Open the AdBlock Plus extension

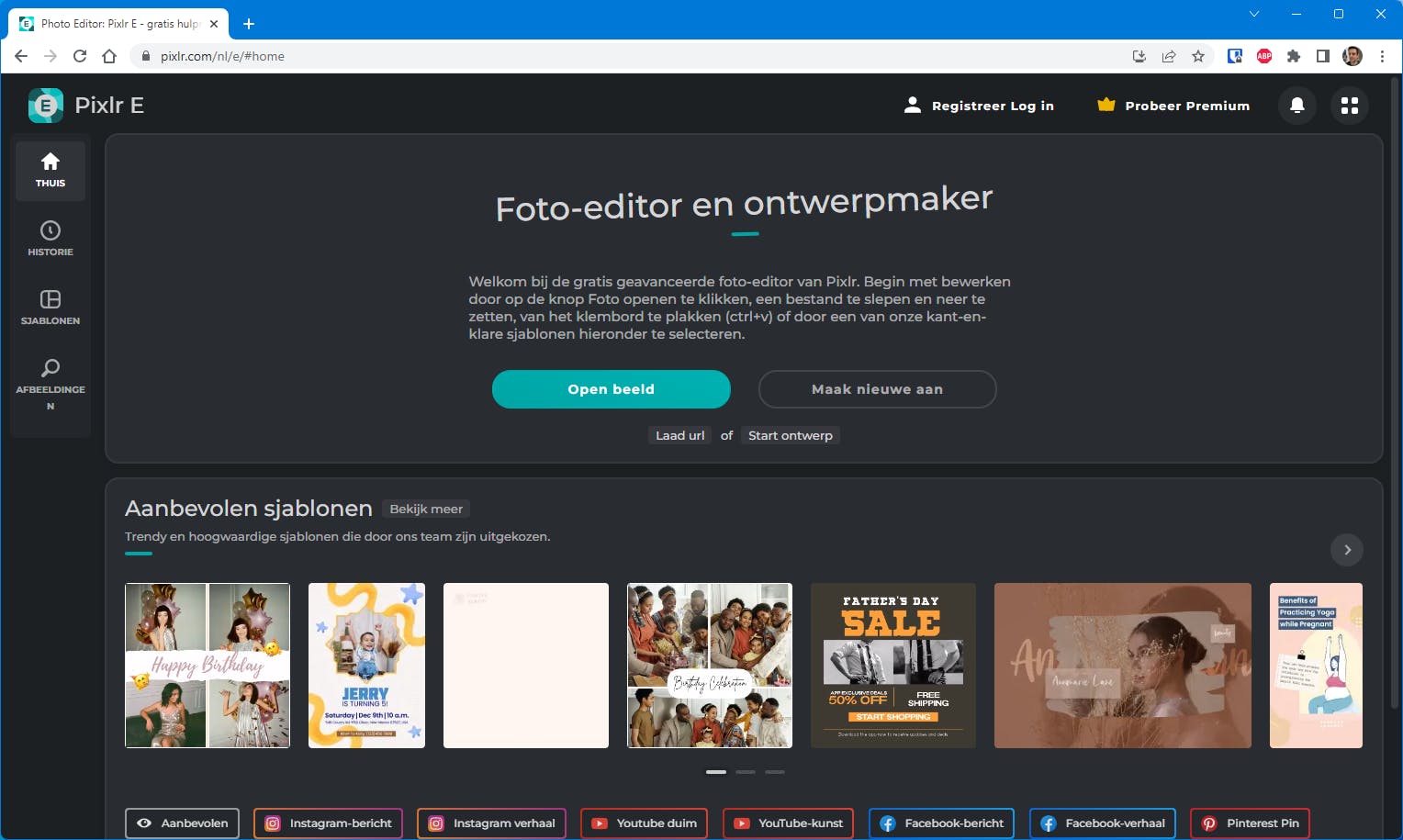coord(1264,56)
